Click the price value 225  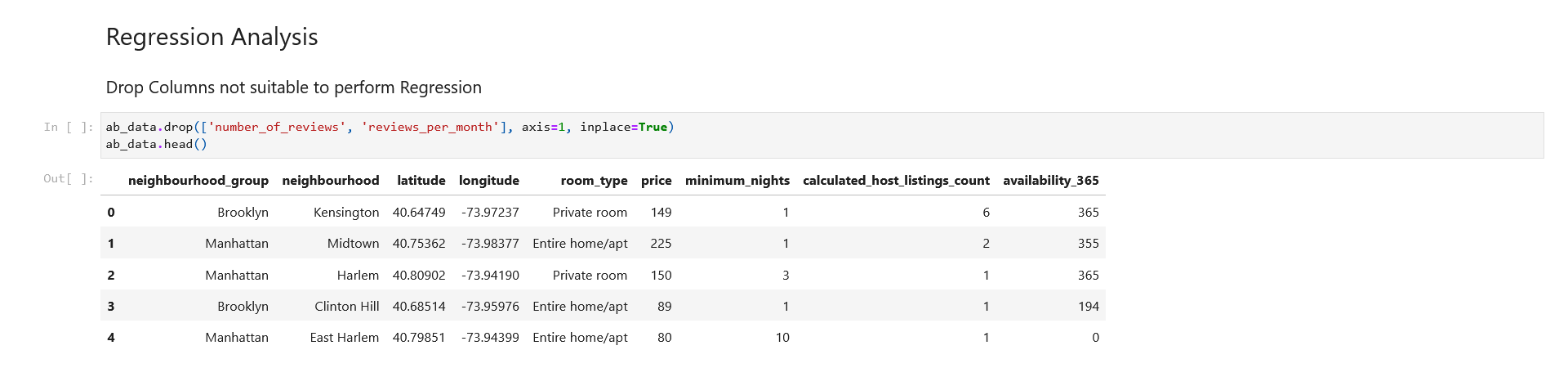tap(661, 243)
